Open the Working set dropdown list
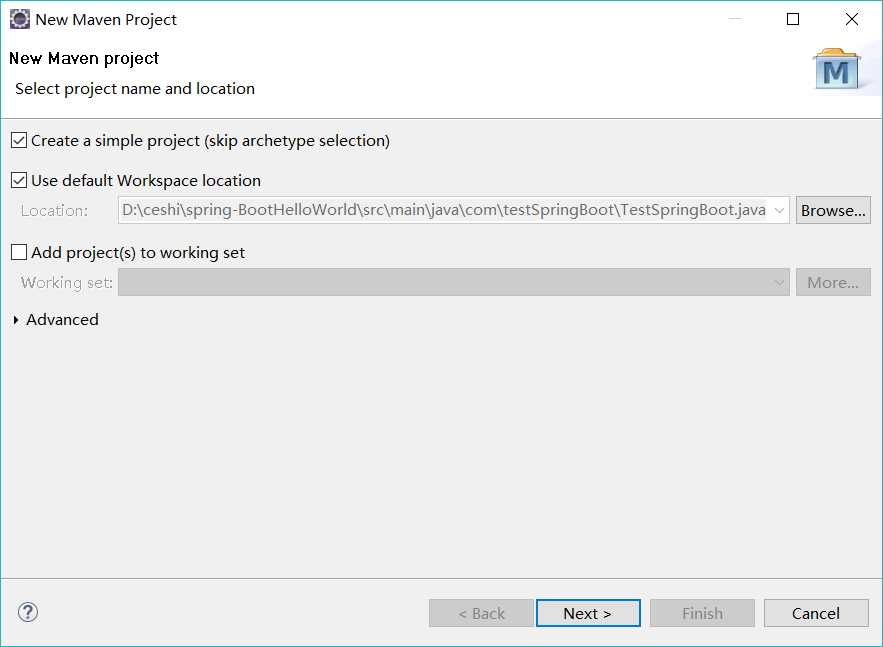The image size is (883, 647). [x=779, y=283]
